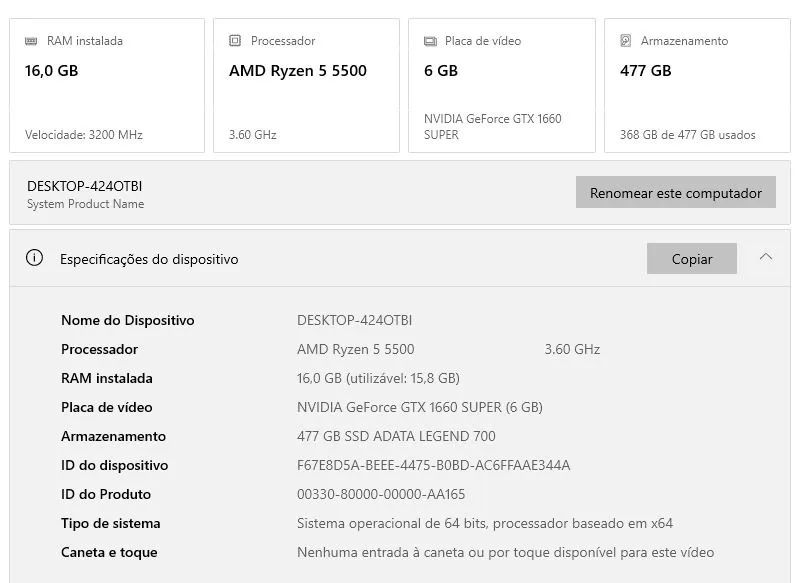Viewport: 805px width, 583px height.
Task: Select the Nome do Dispositivo label
Action: (x=128, y=320)
